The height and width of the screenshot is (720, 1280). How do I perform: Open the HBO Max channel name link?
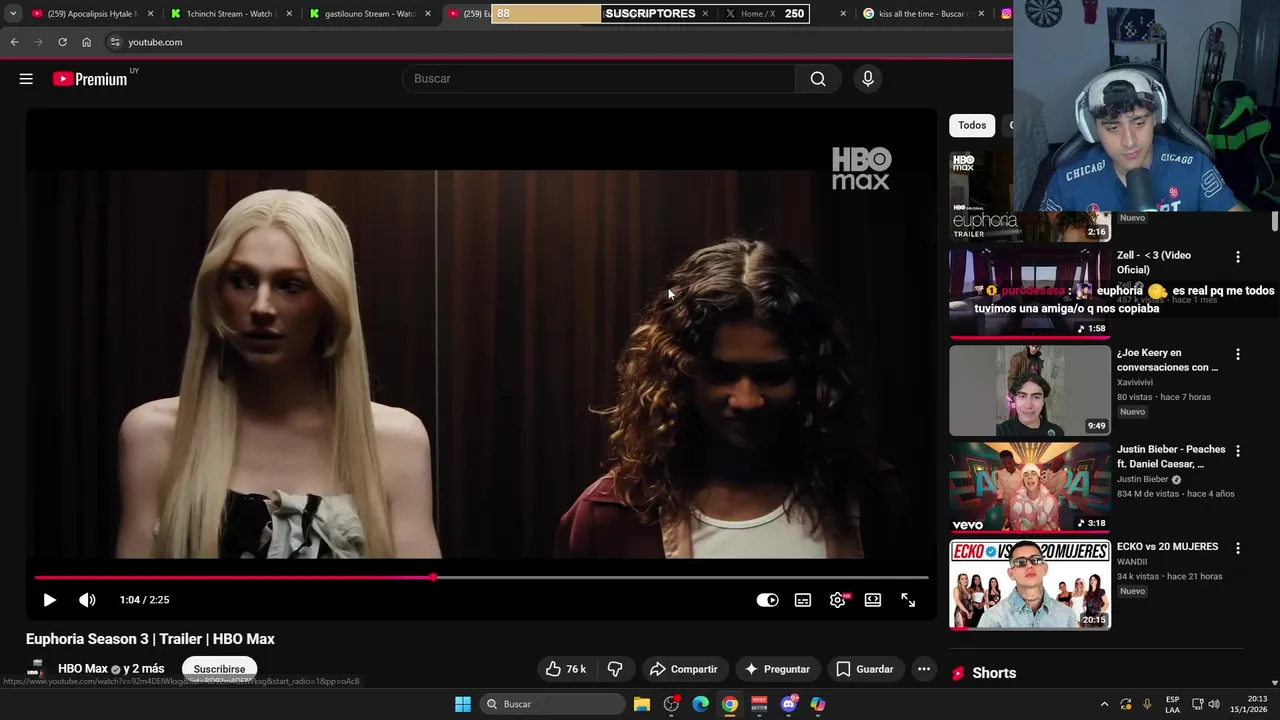coord(82,669)
